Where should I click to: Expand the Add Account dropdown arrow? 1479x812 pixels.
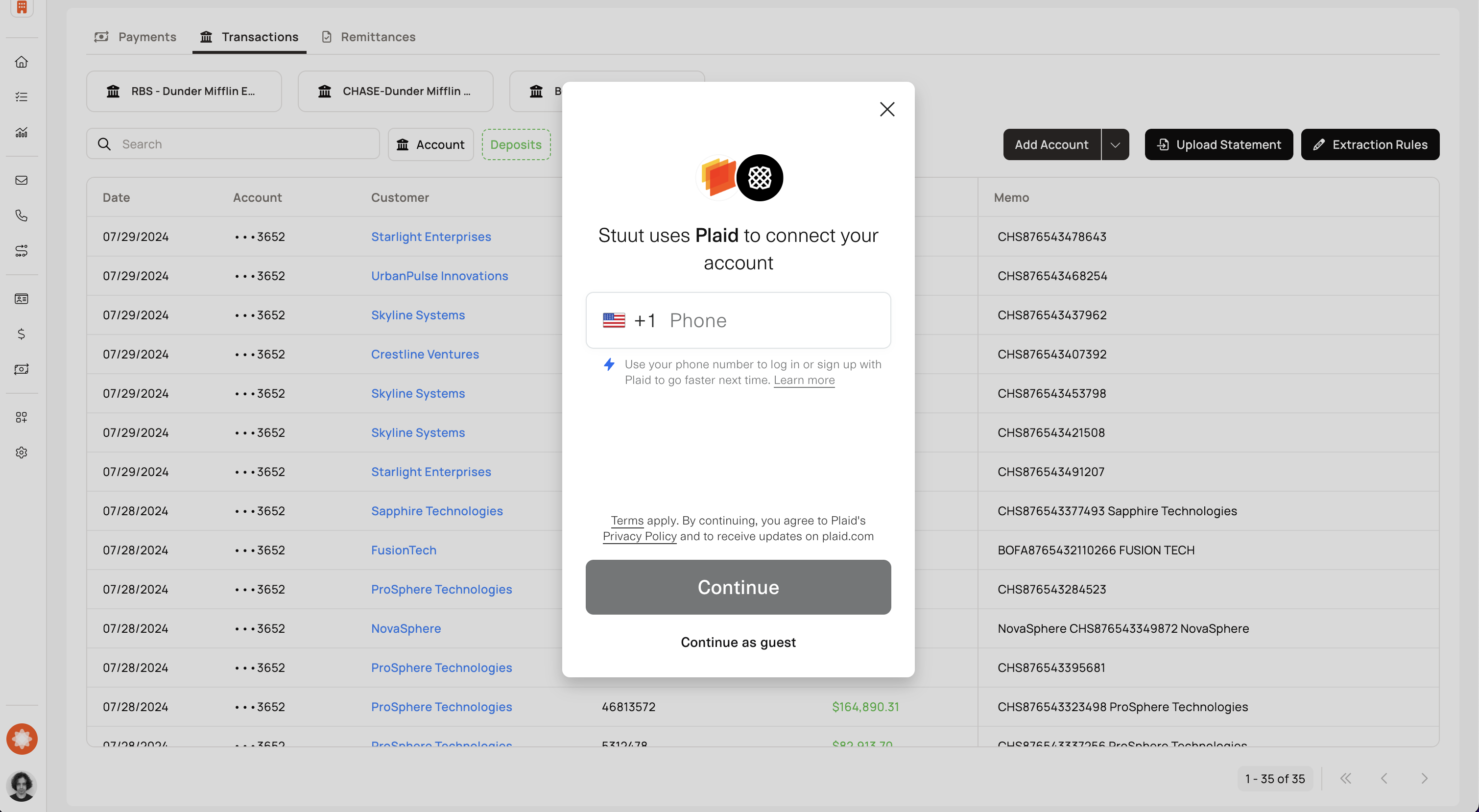pyautogui.click(x=1115, y=144)
